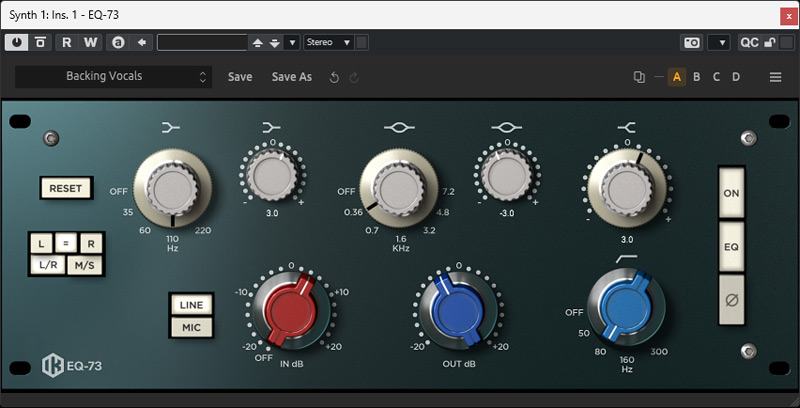This screenshot has width=800, height=408.
Task: Toggle the phase invert Ø switch
Action: [732, 297]
